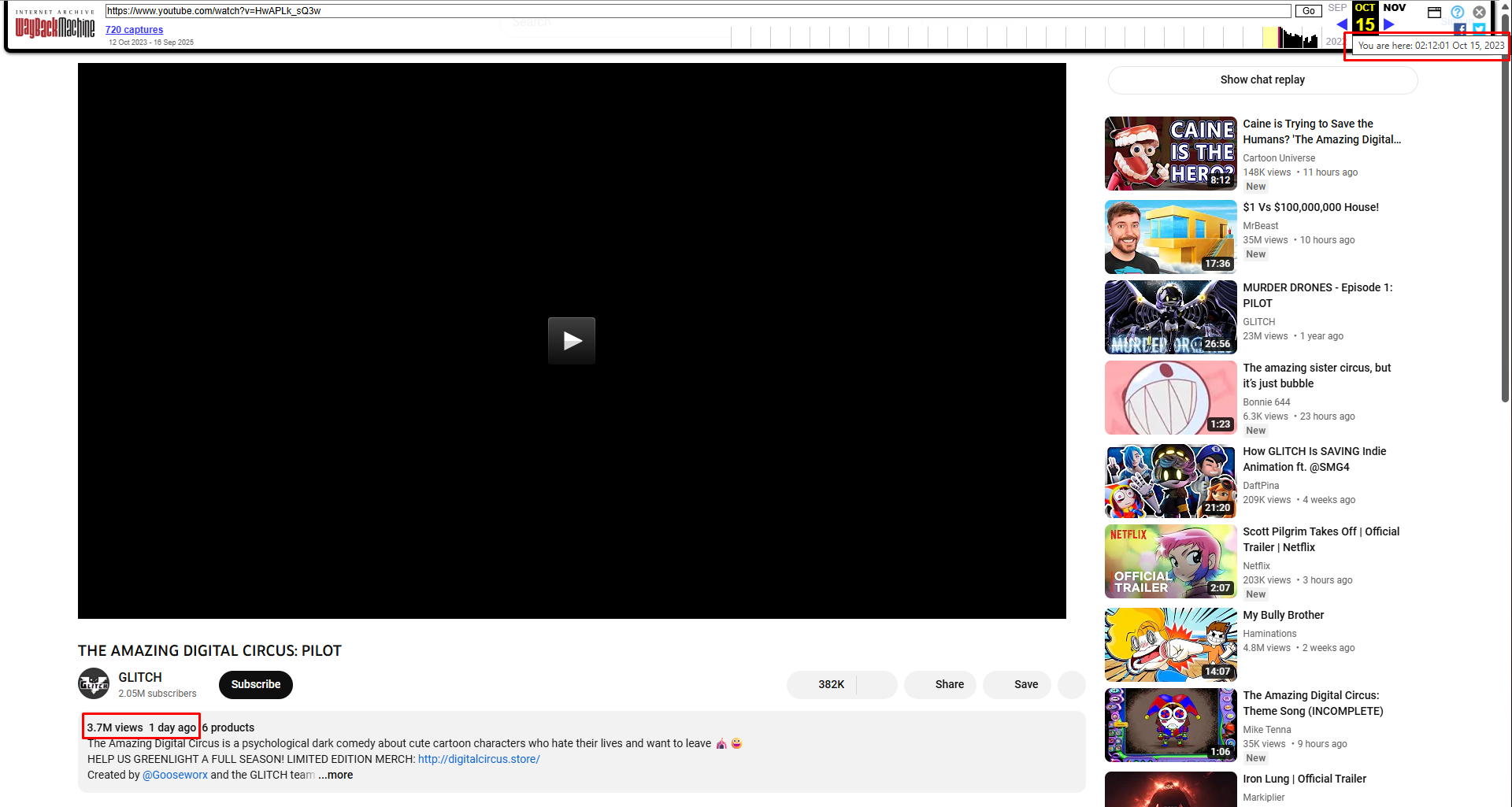
Task: Select NOV month in Wayback toolbar
Action: pyautogui.click(x=1394, y=8)
